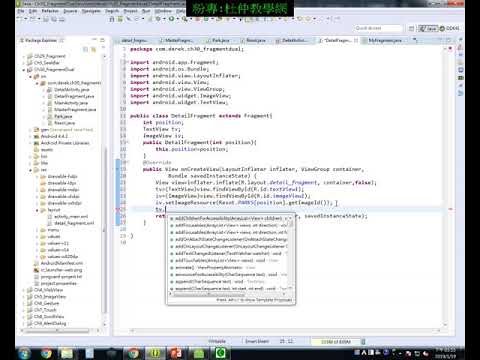Open the Windows Start button
Viewport: 480px width, 360px height.
tap(24, 353)
